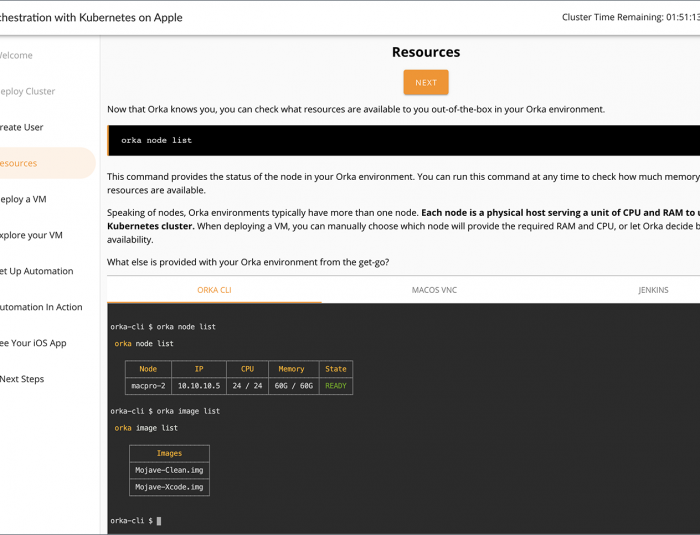Open the Welcome step in sidebar
700x535 pixels.
(16, 55)
